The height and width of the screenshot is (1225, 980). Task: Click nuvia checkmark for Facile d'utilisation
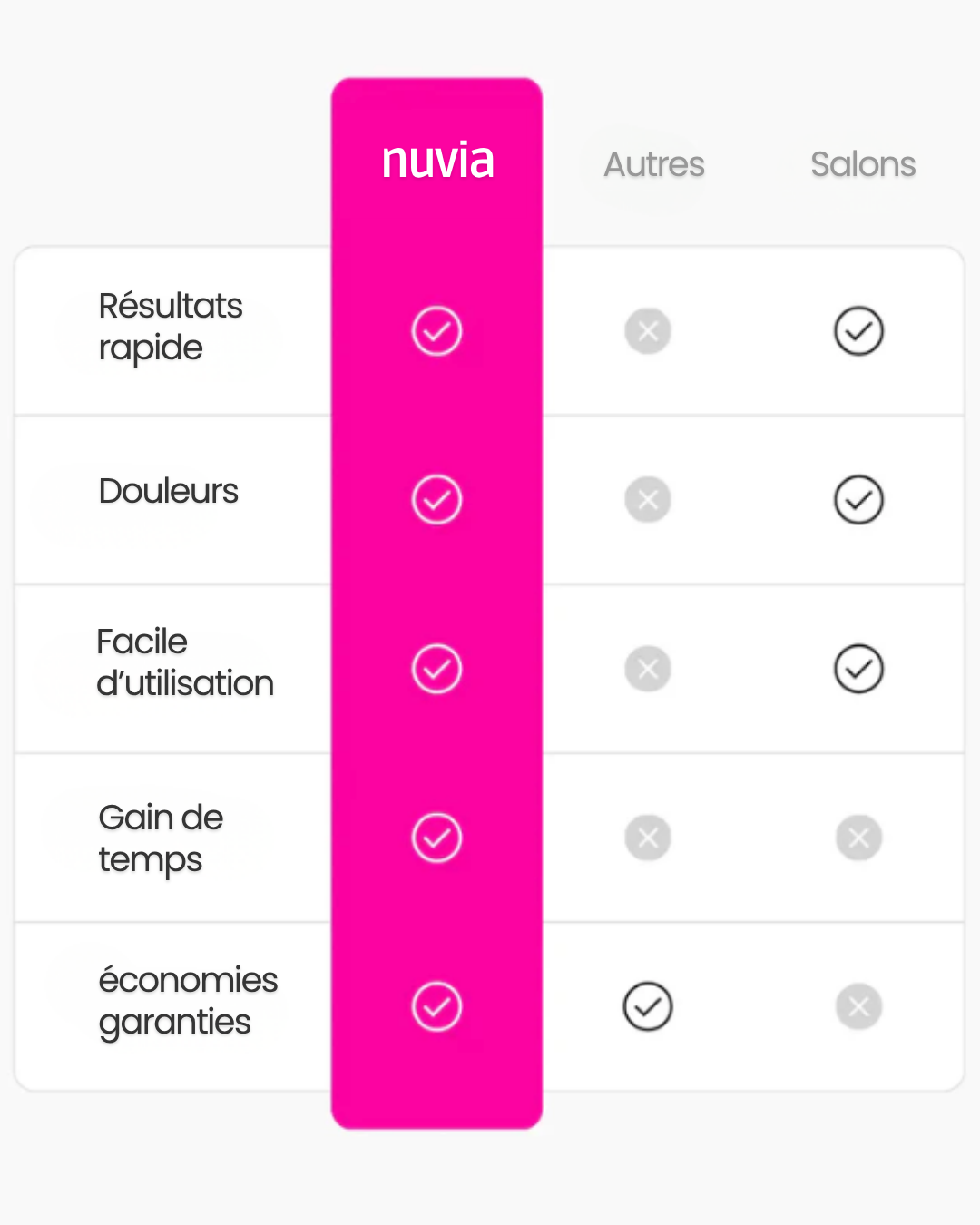(x=436, y=669)
